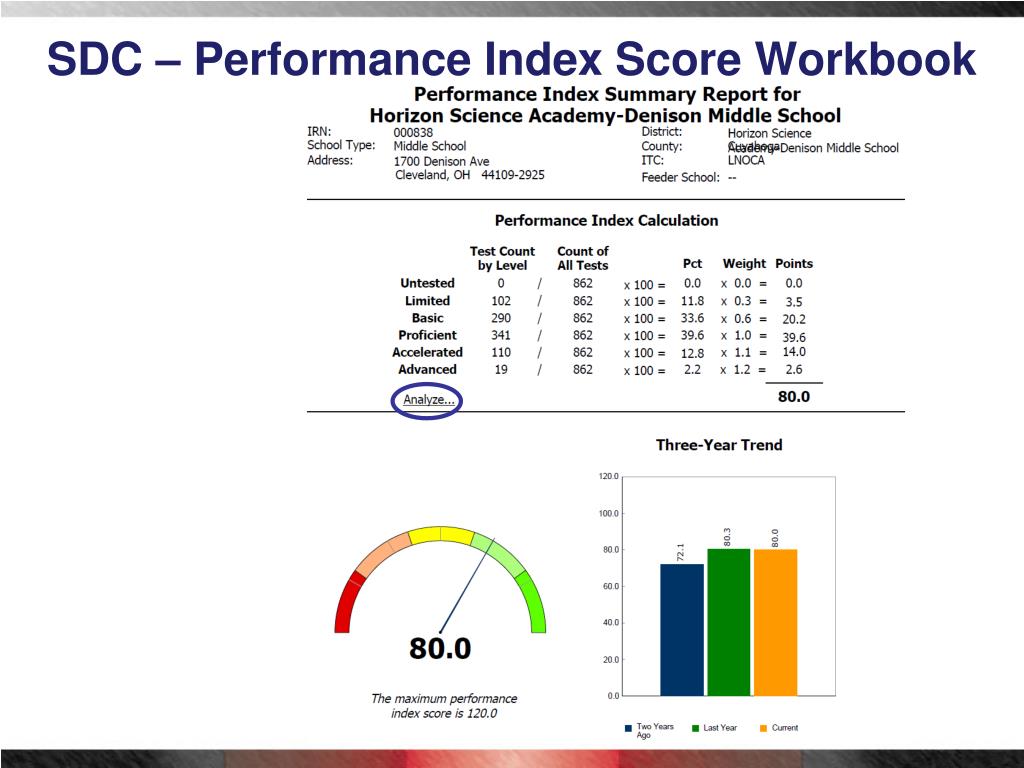Open the Analyze... link
The height and width of the screenshot is (768, 1024).
pyautogui.click(x=428, y=400)
